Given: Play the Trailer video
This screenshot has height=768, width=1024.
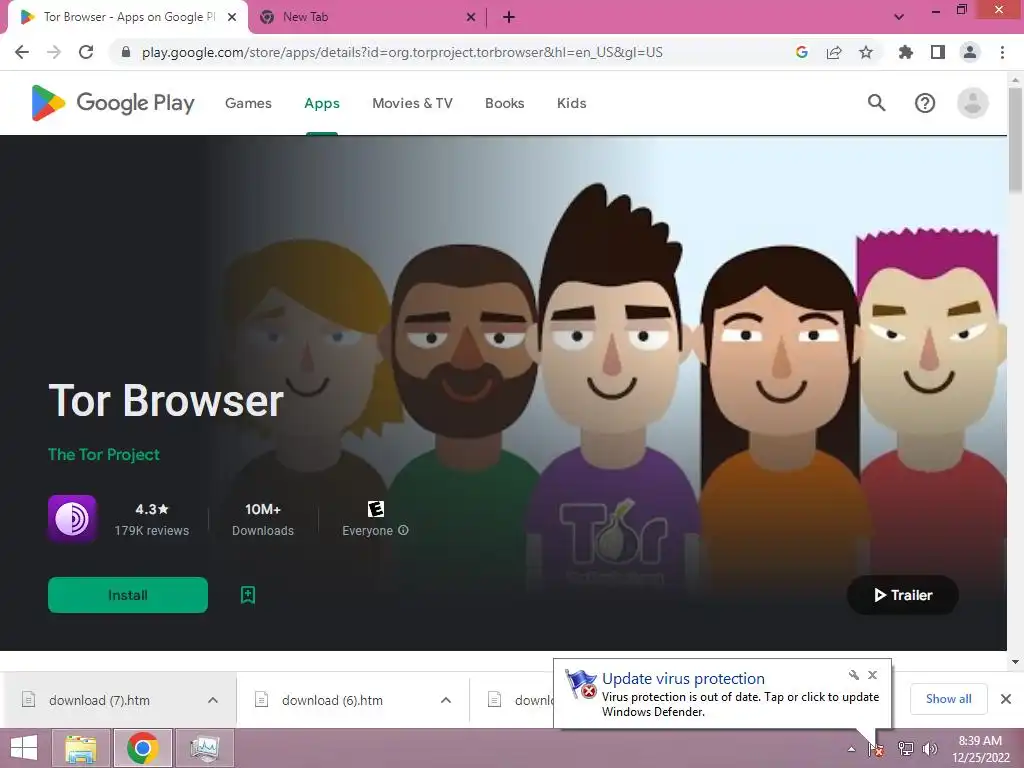Looking at the screenshot, I should (903, 595).
